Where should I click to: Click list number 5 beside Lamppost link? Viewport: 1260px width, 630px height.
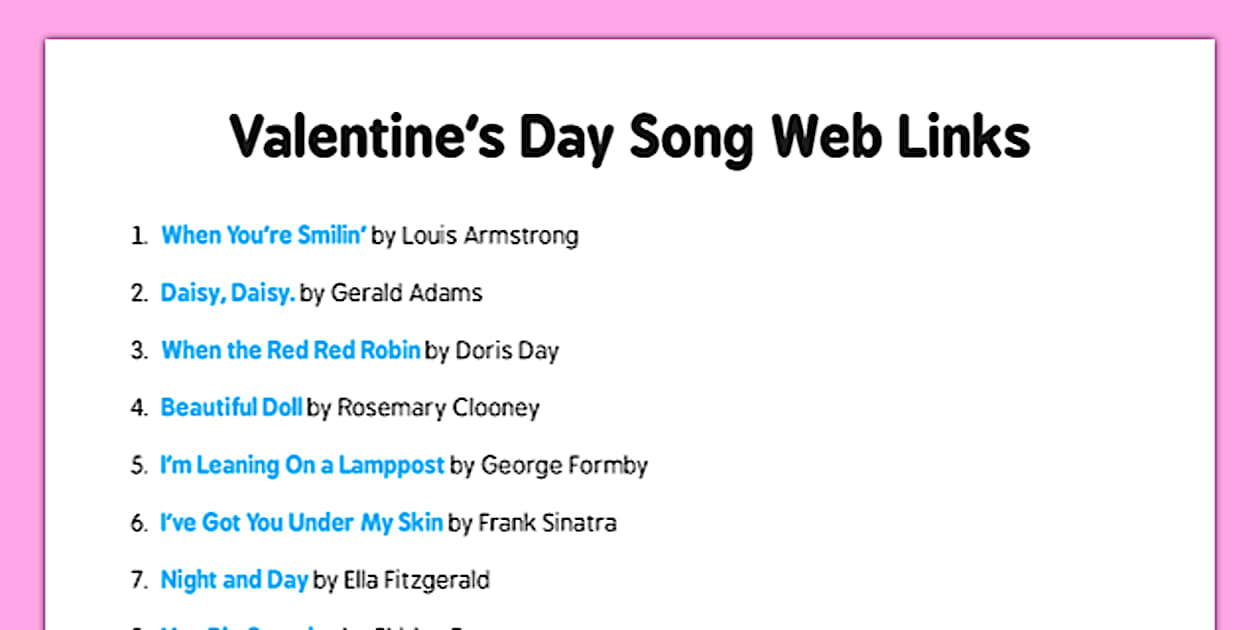tap(138, 465)
